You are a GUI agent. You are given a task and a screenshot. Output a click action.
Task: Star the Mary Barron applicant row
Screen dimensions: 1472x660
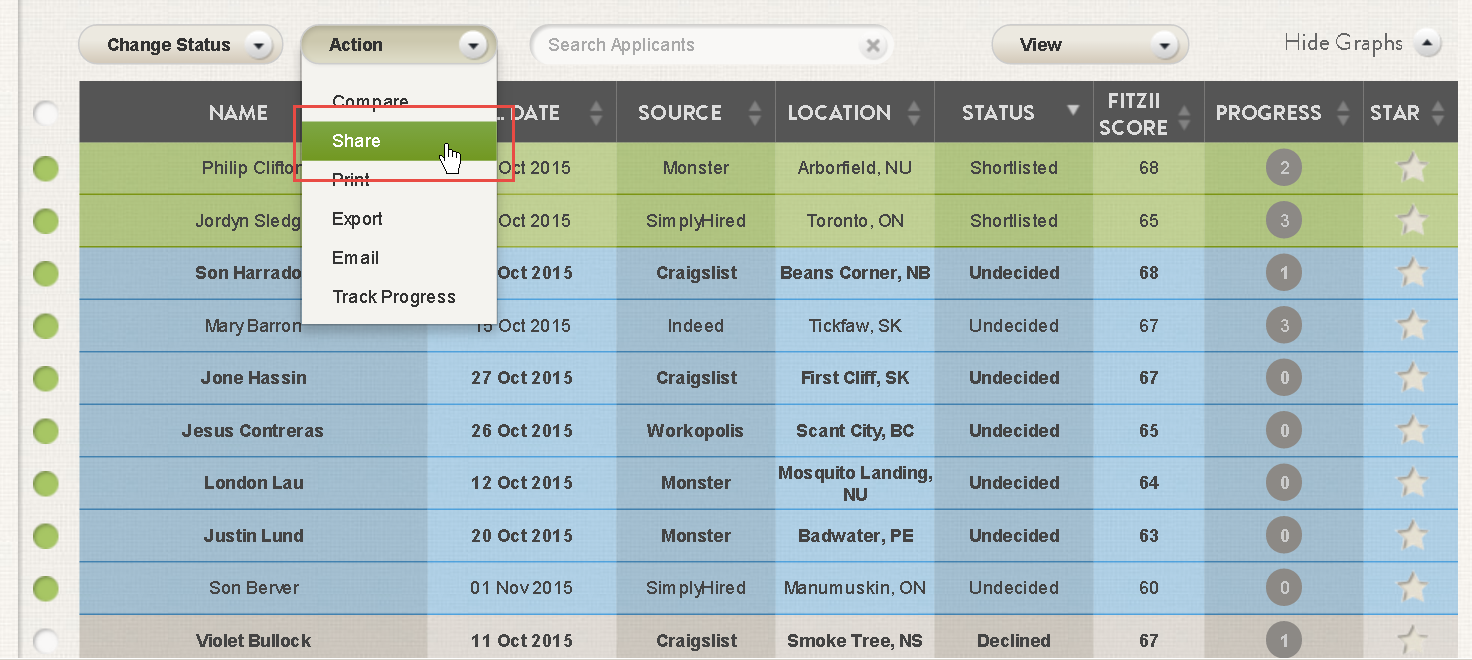tap(1412, 326)
